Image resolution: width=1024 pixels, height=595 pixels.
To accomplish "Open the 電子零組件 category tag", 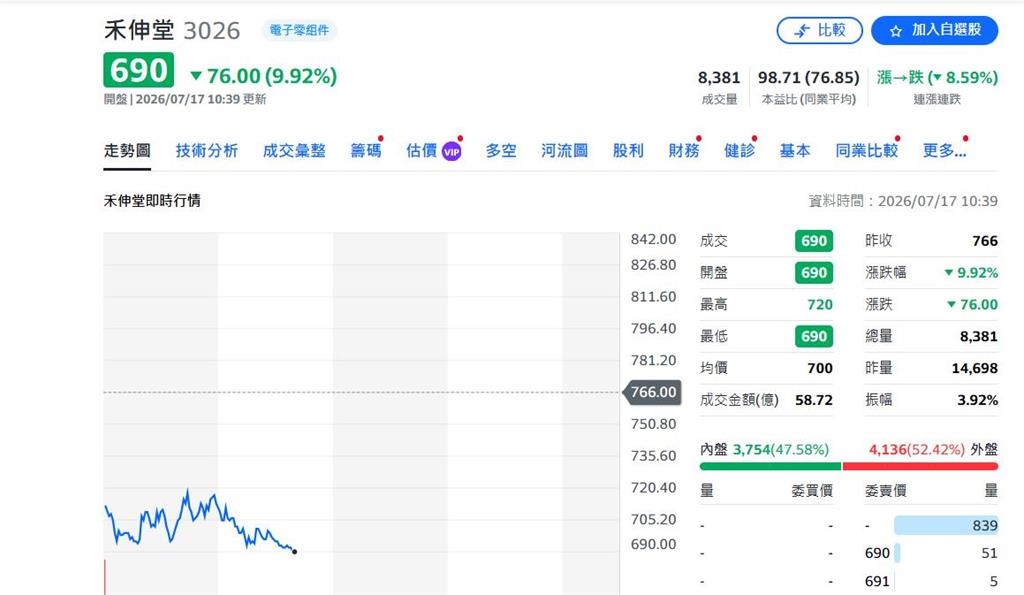I will click(x=299, y=30).
